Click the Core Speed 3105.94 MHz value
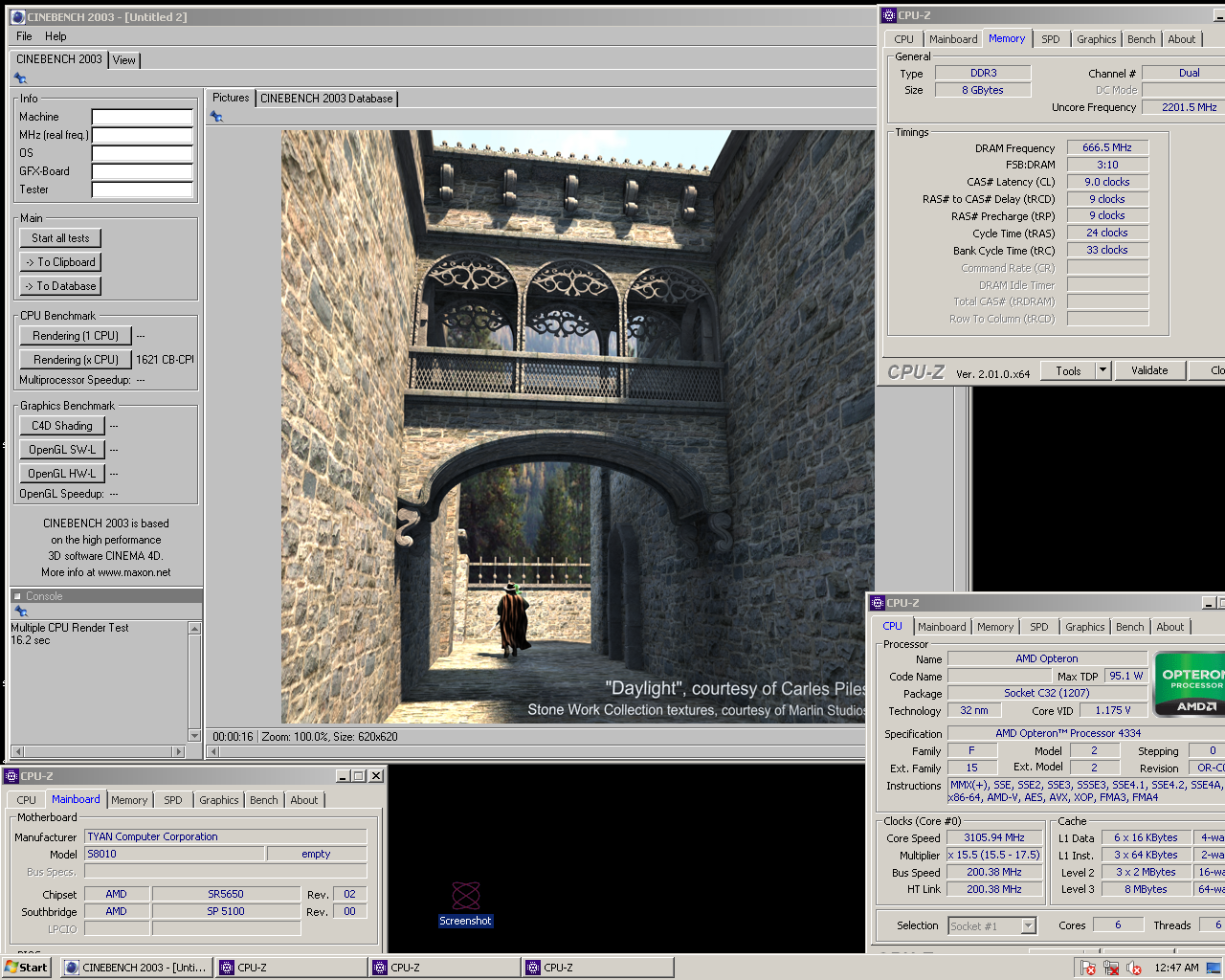Screen dimensions: 1225x980 [994, 837]
